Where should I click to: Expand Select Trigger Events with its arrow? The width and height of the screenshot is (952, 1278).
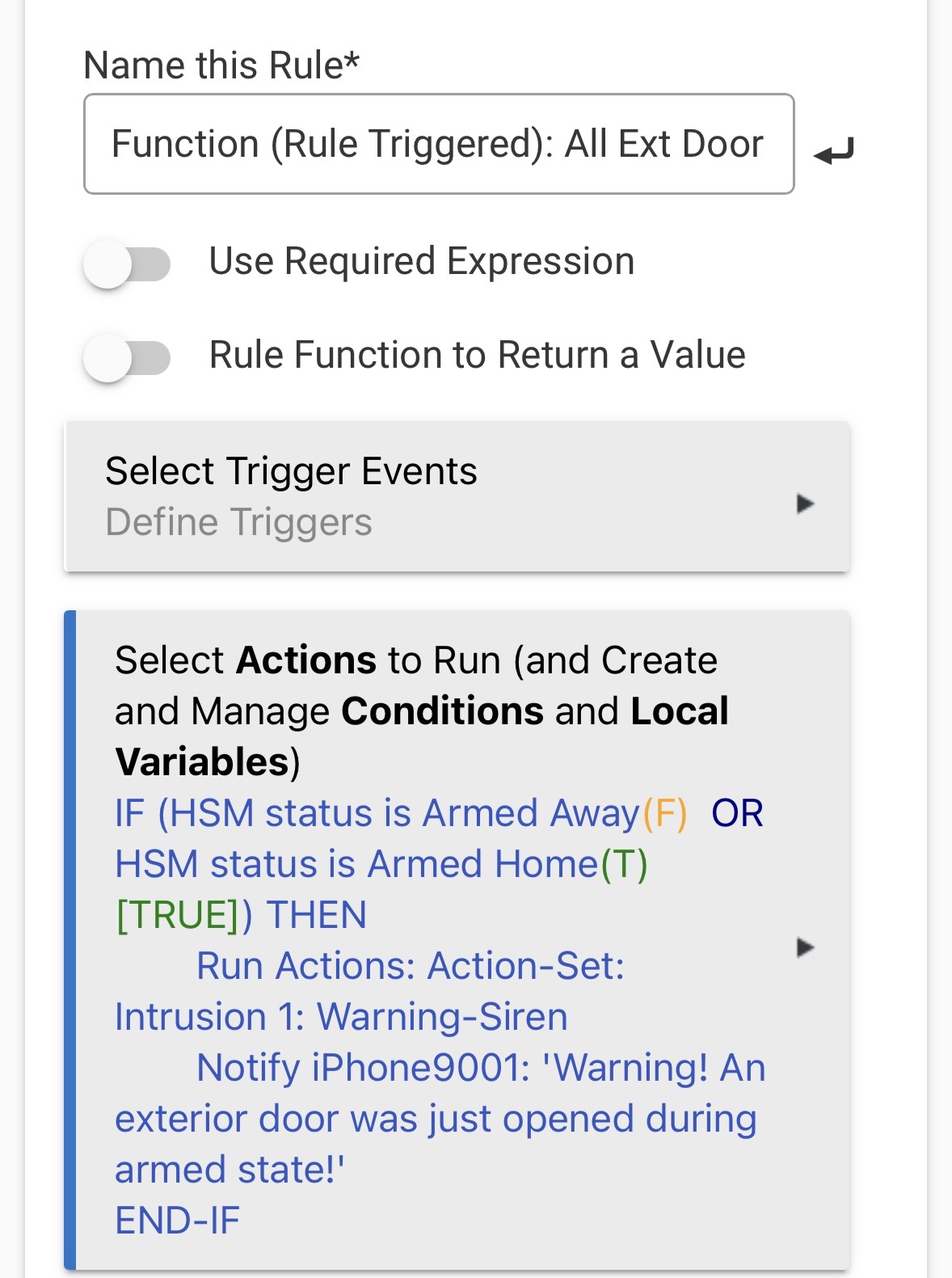804,504
